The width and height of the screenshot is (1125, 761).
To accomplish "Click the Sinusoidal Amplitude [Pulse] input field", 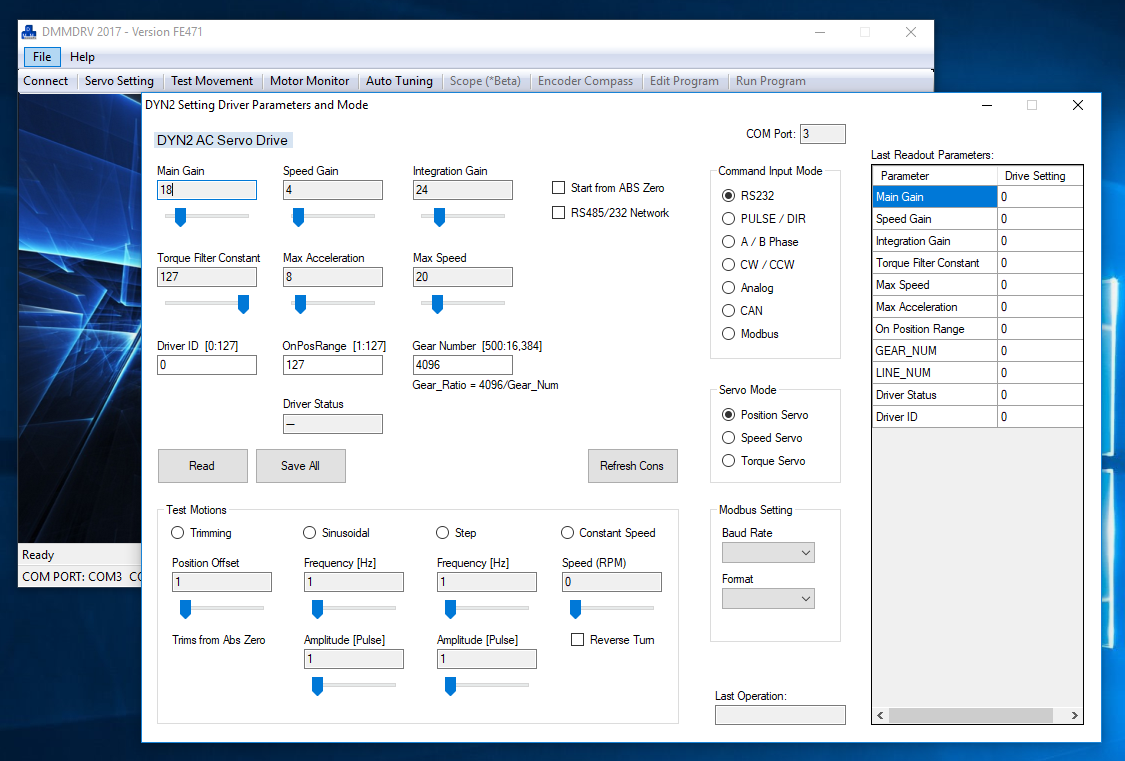I will pos(354,659).
